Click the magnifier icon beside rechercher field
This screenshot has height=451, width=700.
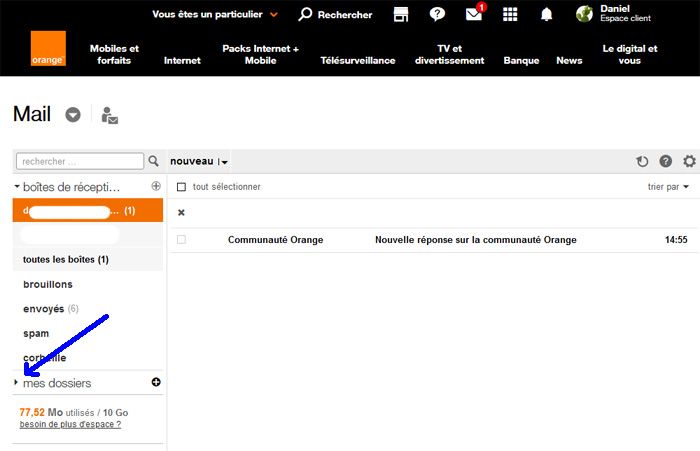pos(153,161)
